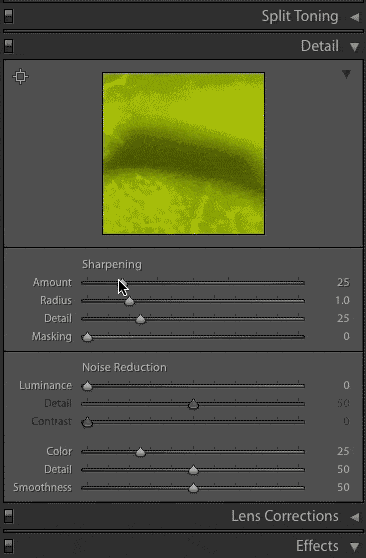This screenshot has height=558, width=366.
Task: Open the Split Toning panel header
Action: [x=300, y=16]
